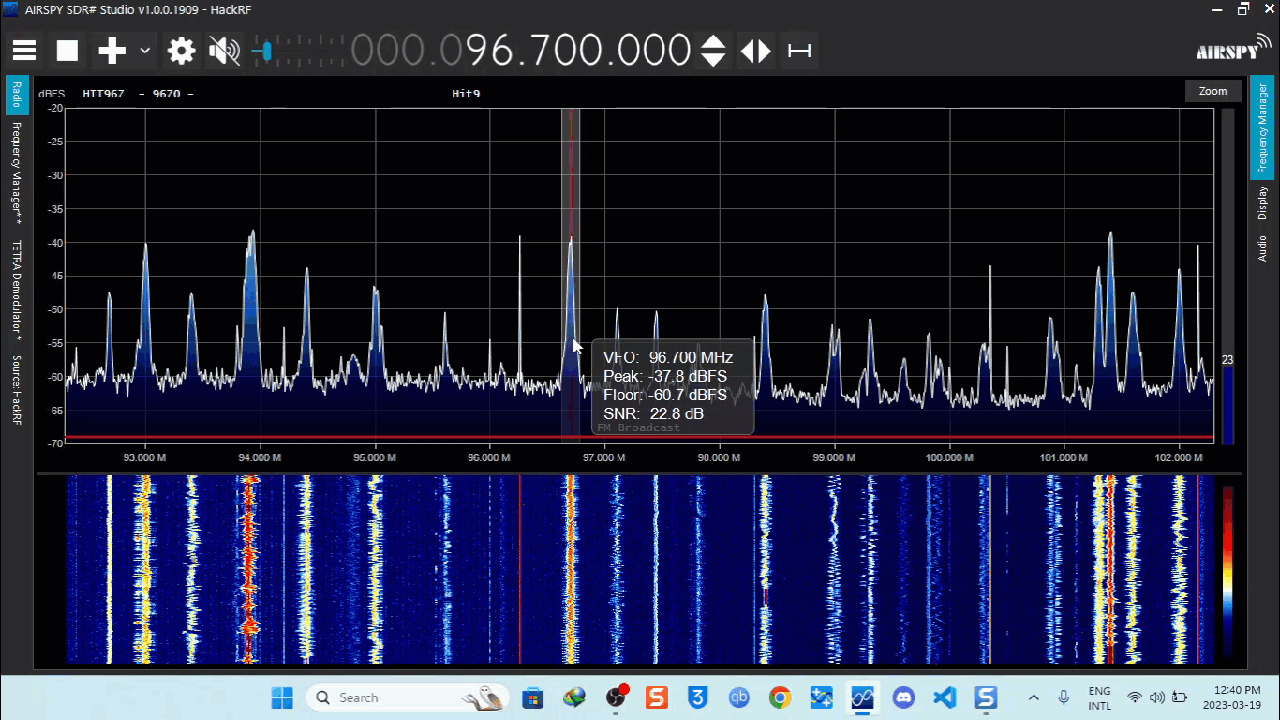Image resolution: width=1280 pixels, height=720 pixels.
Task: Open the blue S icon beside VS Code
Action: [x=986, y=697]
